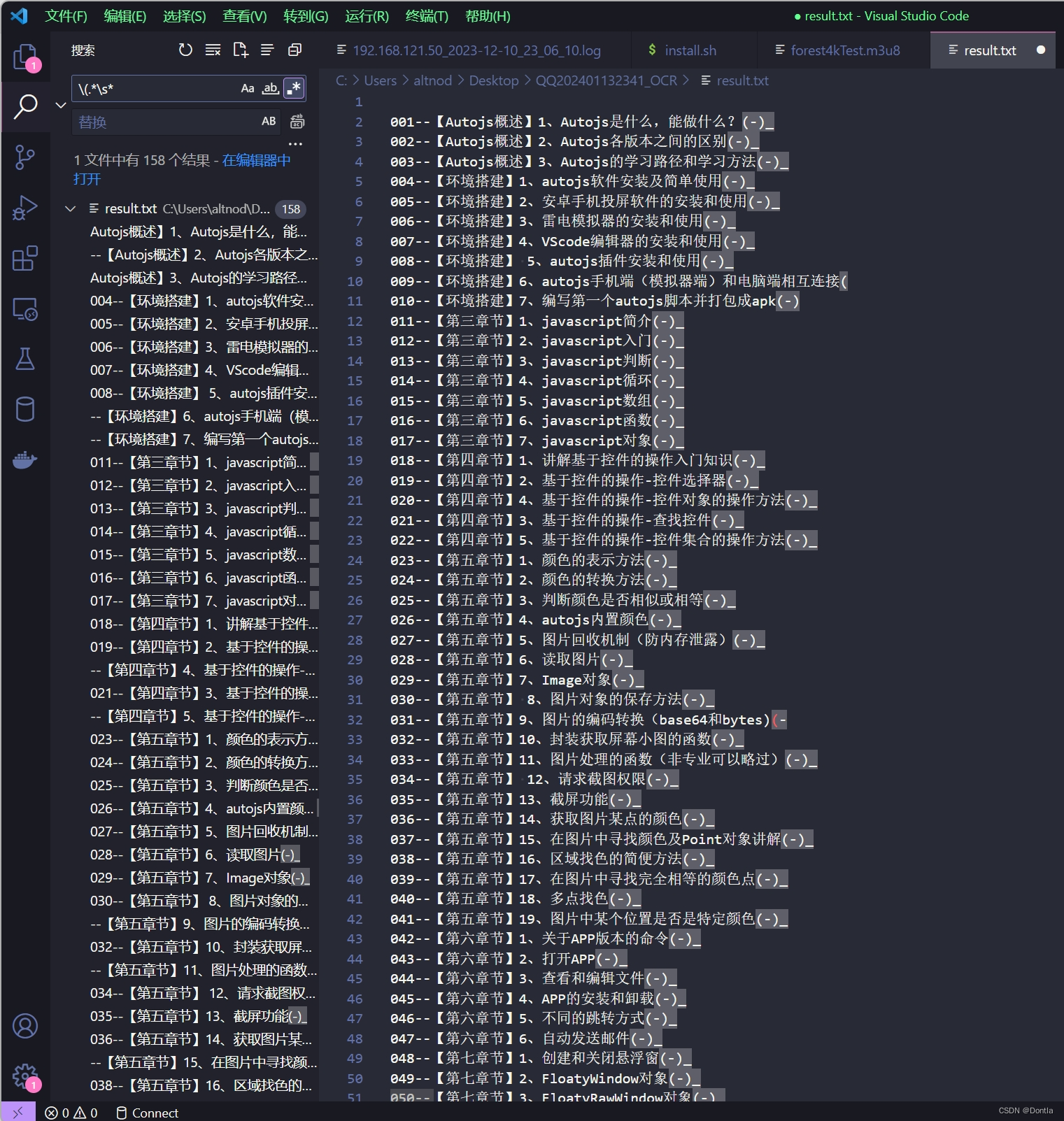Image resolution: width=1064 pixels, height=1121 pixels.
Task: Open Source Control view
Action: [25, 157]
